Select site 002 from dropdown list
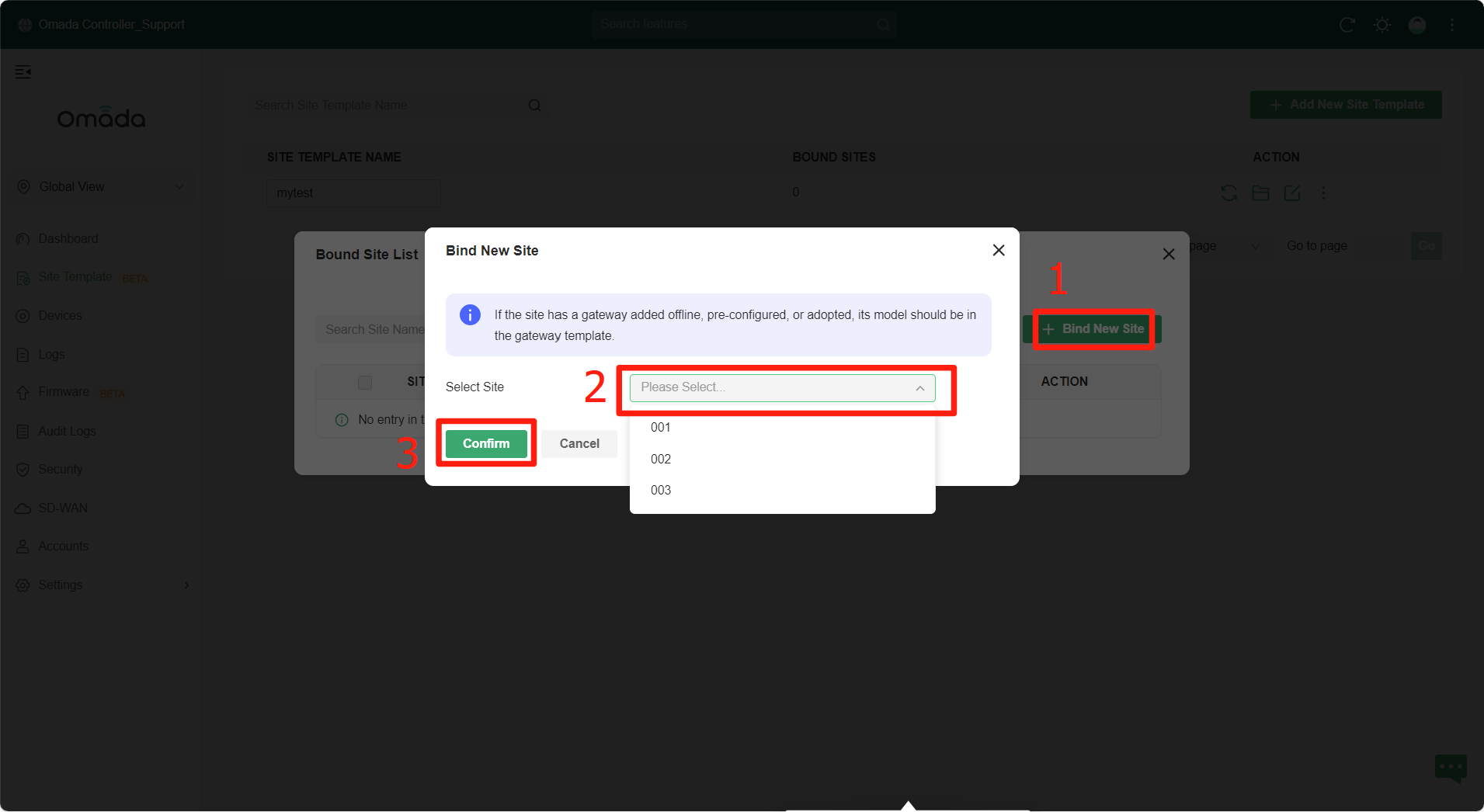The height and width of the screenshot is (812, 1484). (x=782, y=459)
